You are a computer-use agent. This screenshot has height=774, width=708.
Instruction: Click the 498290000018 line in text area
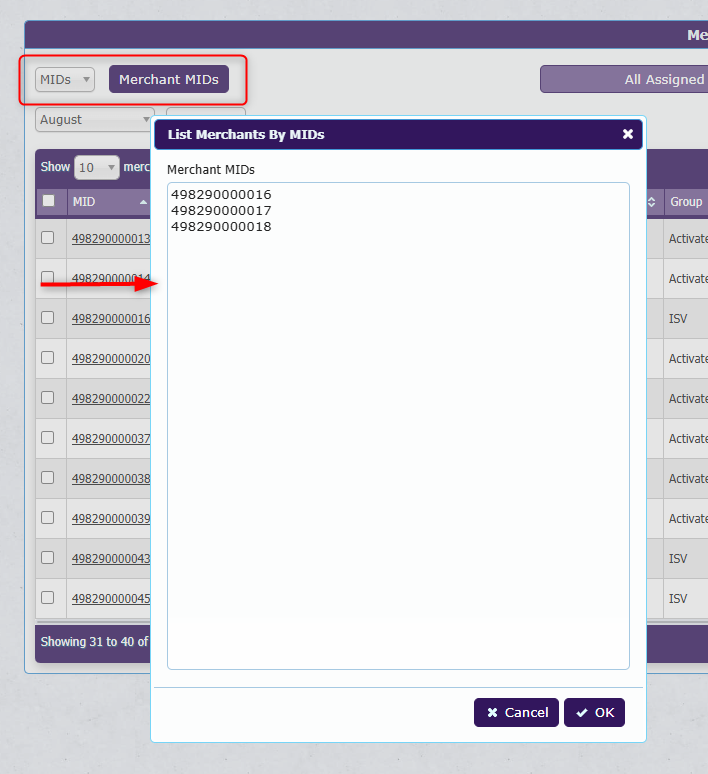tap(221, 227)
